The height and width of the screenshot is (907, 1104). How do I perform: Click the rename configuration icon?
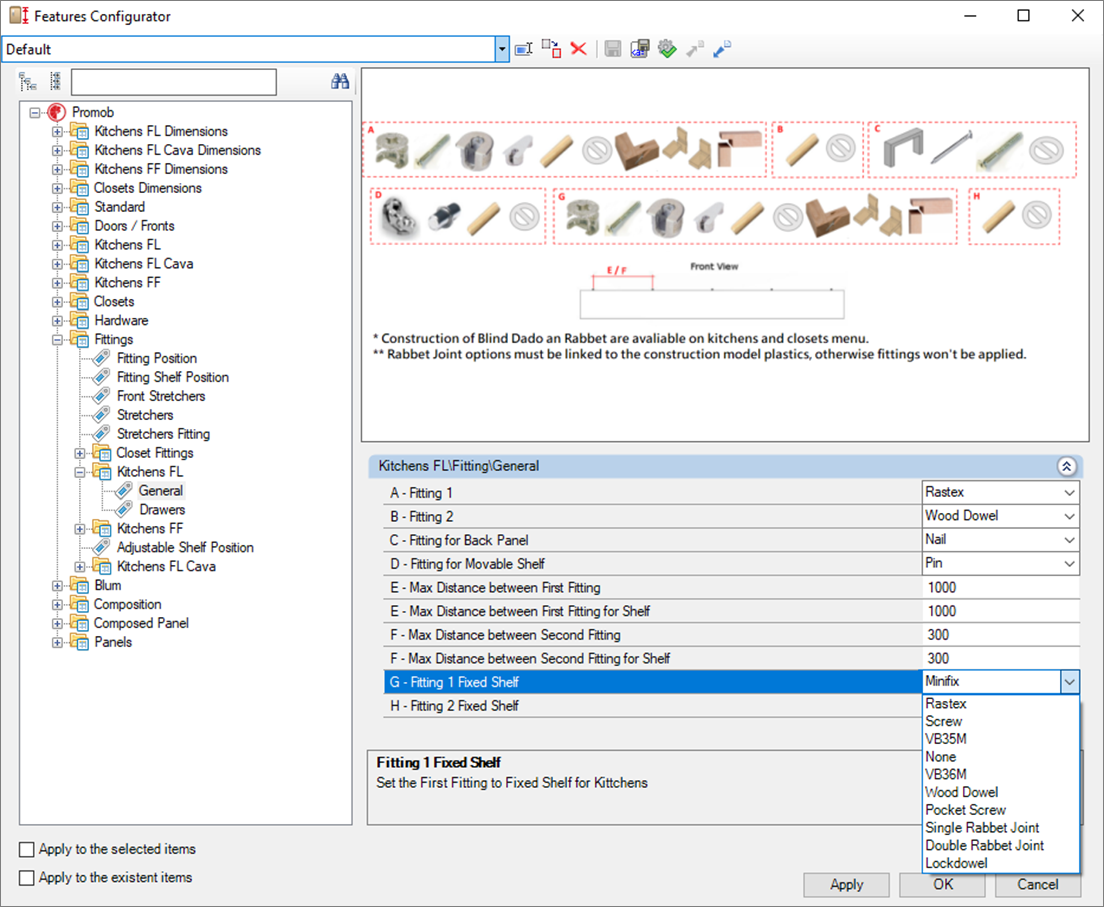click(523, 49)
